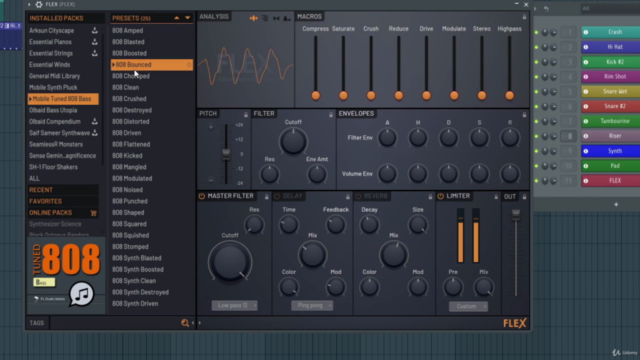Screen dimensions: 640x360
Task: Lock the Reverb section
Action: [430, 197]
